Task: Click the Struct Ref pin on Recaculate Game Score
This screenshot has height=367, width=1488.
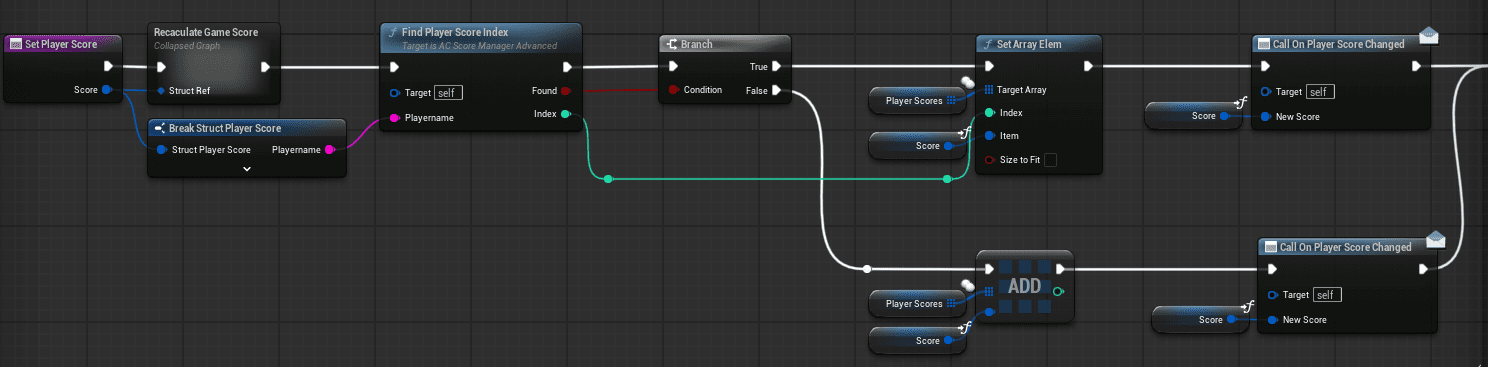Action: tap(160, 90)
